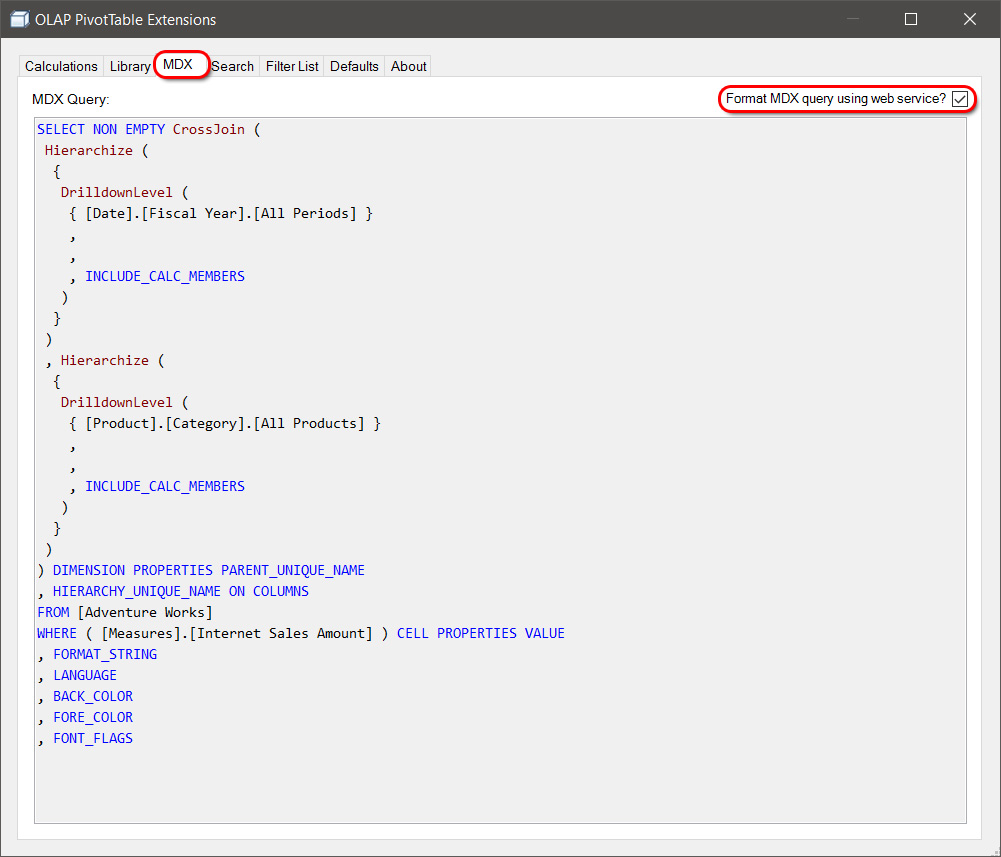The image size is (1001, 857).
Task: Click the [Adventure Works] cube name
Action: tap(145, 613)
